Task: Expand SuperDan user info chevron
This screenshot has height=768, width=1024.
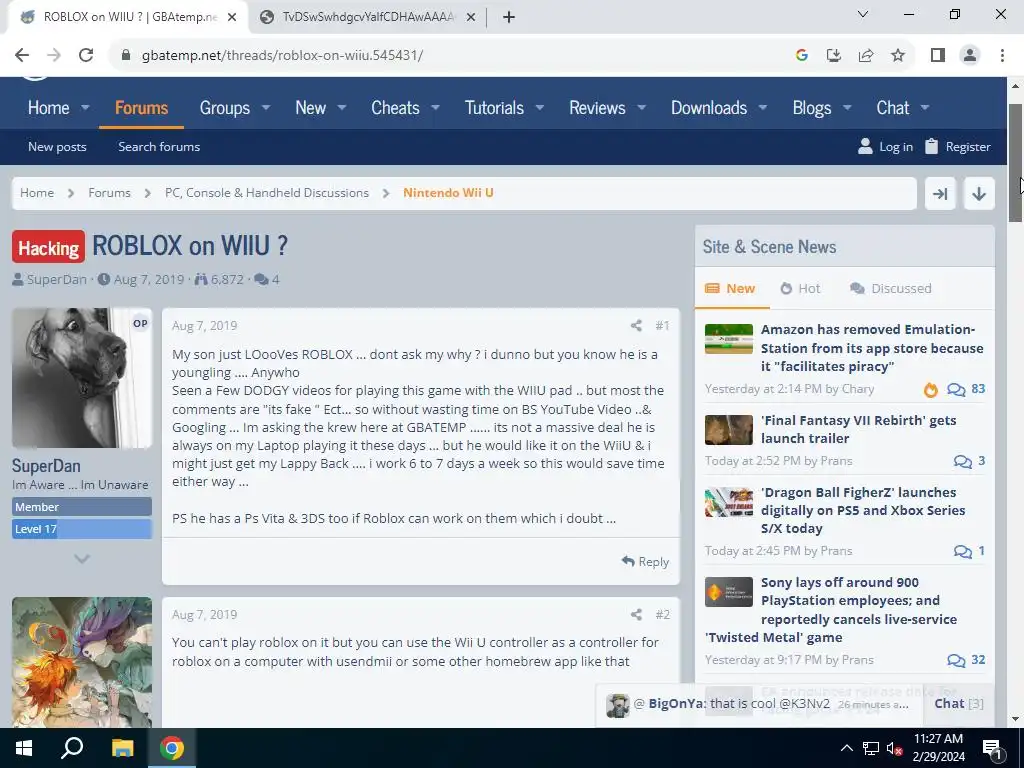Action: [x=82, y=559]
